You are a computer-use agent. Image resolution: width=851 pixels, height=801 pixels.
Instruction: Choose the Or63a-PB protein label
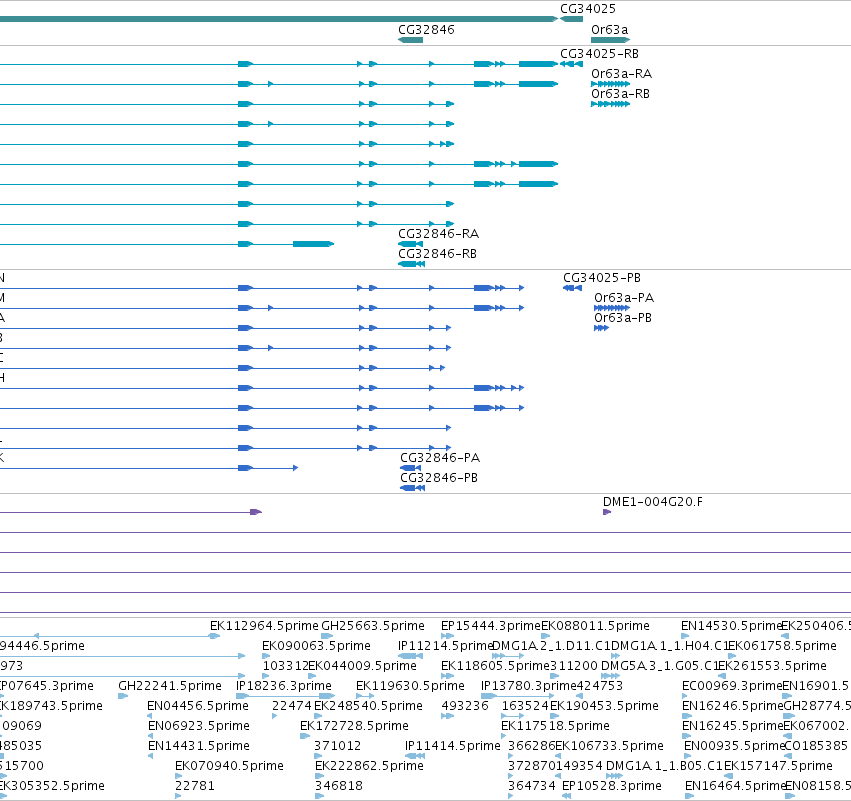(623, 318)
